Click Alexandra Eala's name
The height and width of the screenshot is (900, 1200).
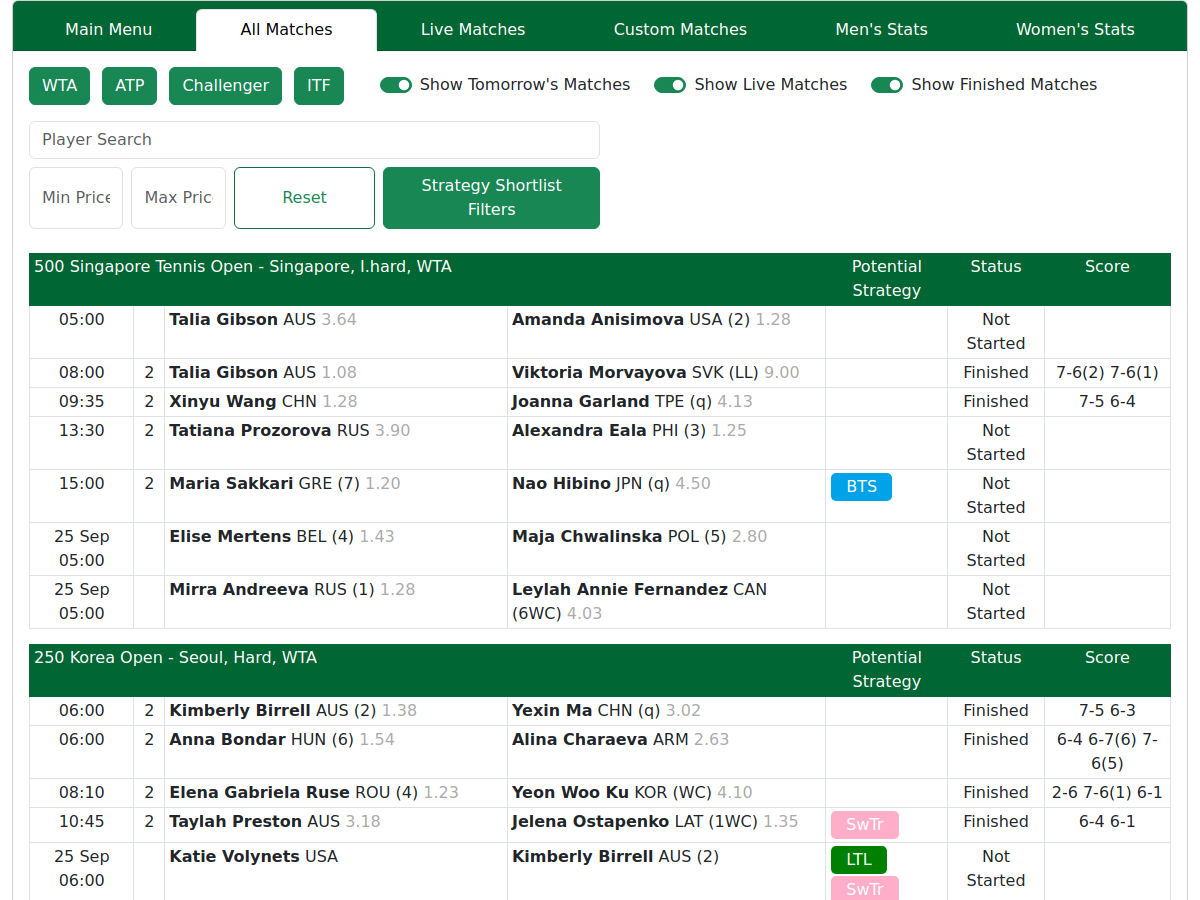[580, 431]
